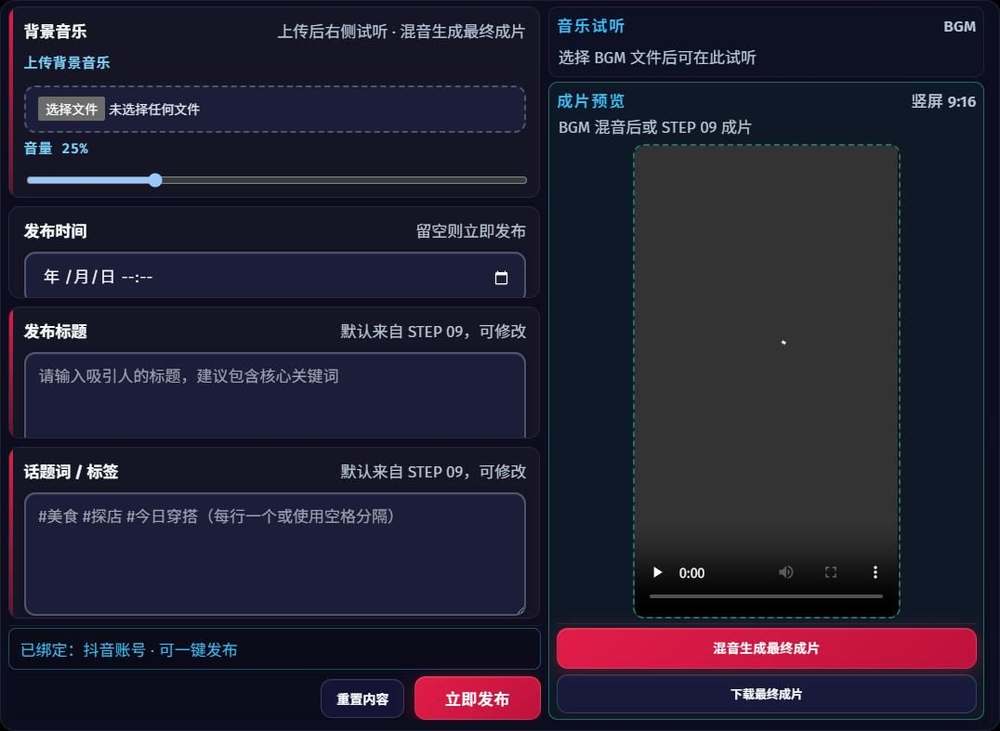
Task: Click 下载最终成片 download button
Action: (766, 694)
